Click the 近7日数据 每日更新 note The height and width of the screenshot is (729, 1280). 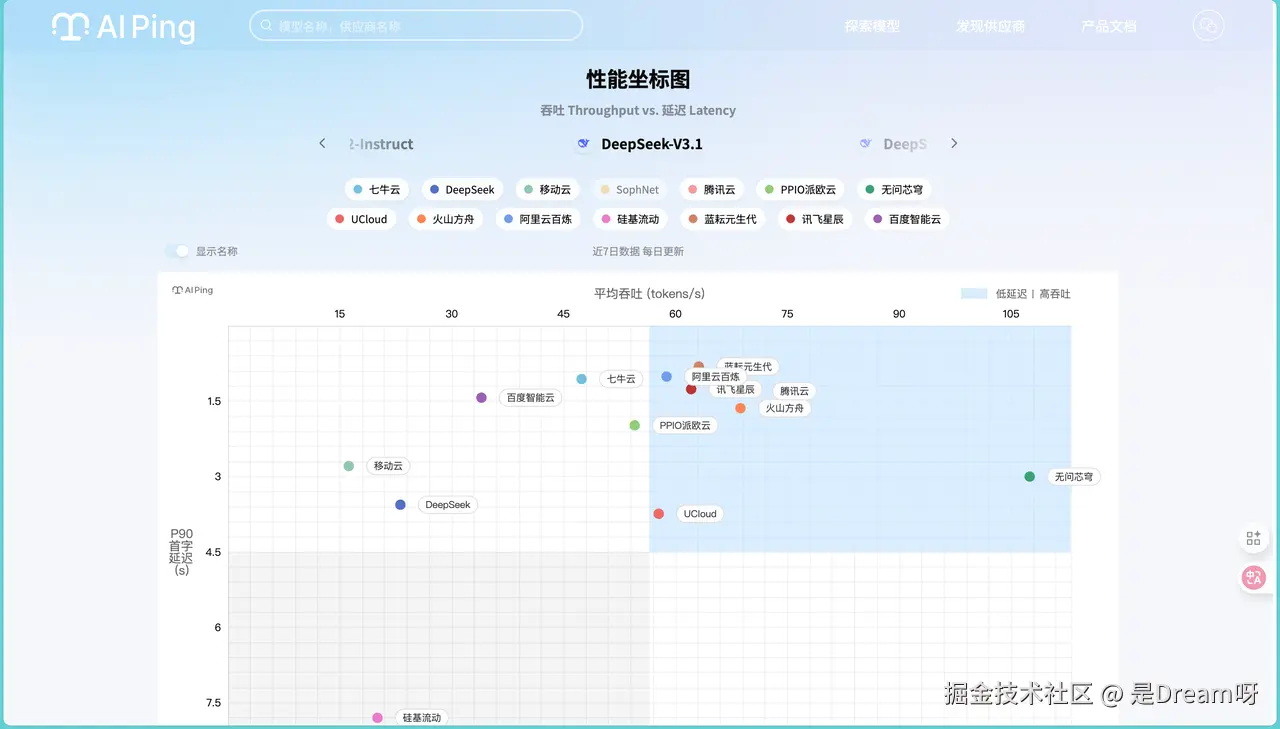click(x=638, y=251)
